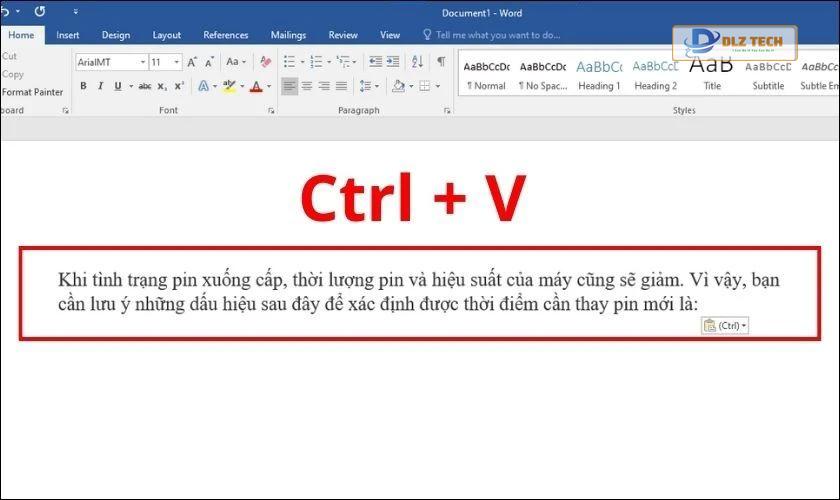840x500 pixels.
Task: Click the Increase Indent icon
Action: tap(393, 62)
